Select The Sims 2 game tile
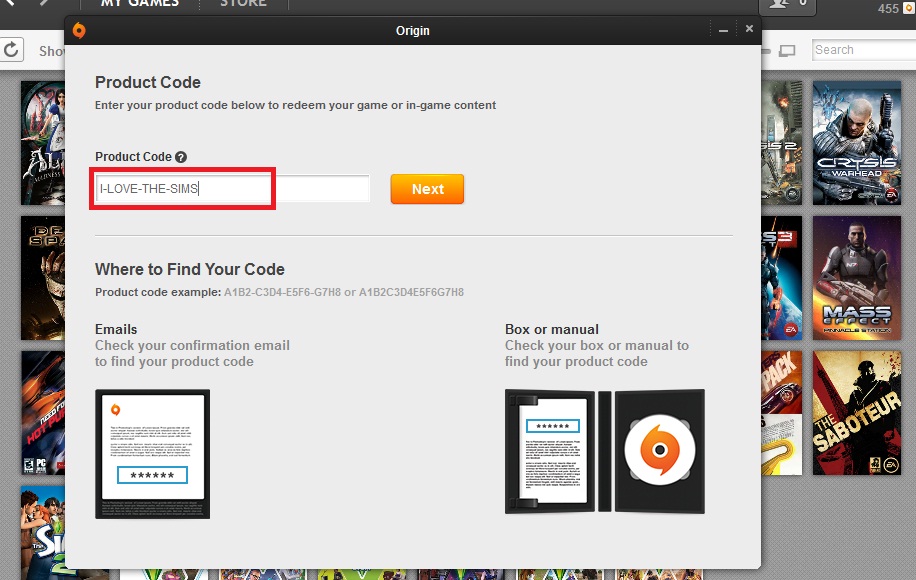 coord(43,533)
